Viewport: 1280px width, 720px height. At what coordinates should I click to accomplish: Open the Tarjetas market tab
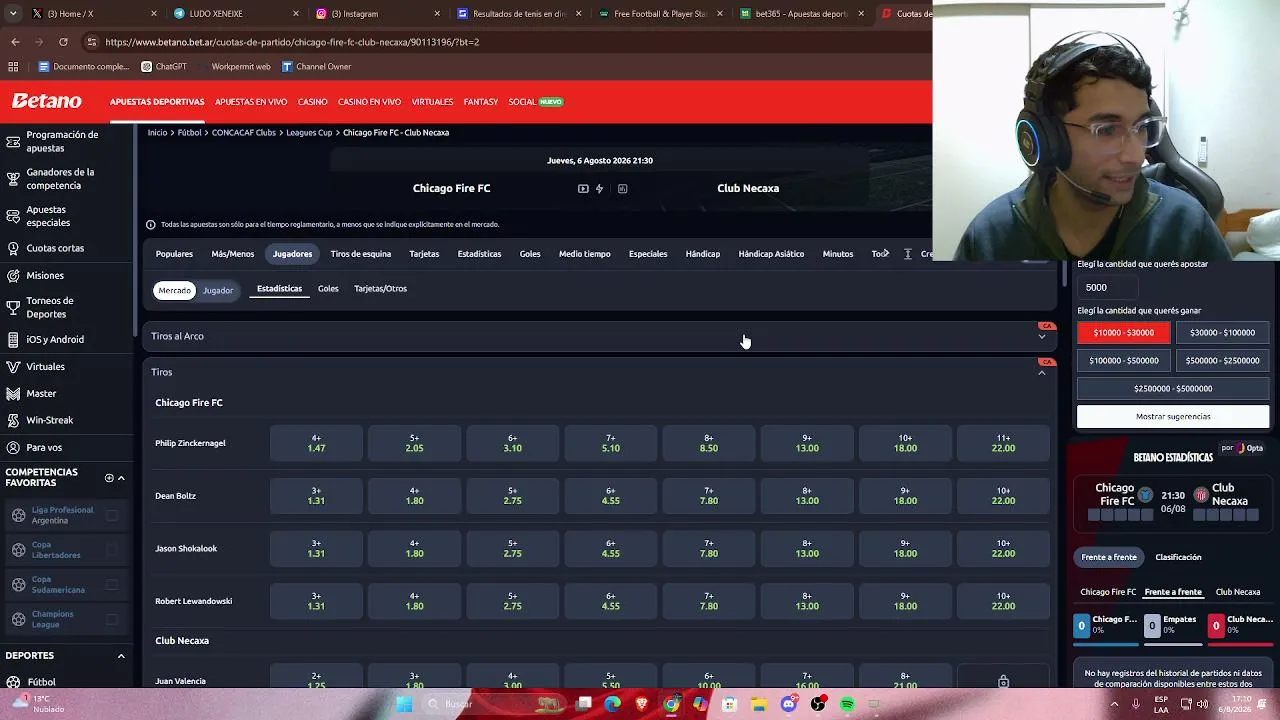point(424,254)
